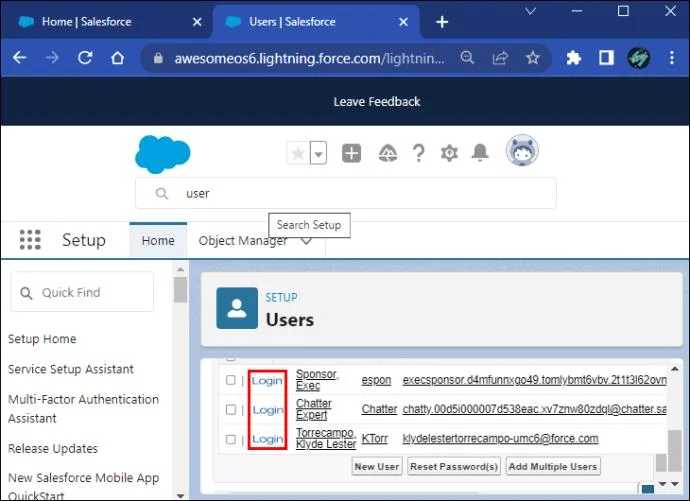Click the Chatter alias link
Viewport: 690px width, 501px height.
379,409
